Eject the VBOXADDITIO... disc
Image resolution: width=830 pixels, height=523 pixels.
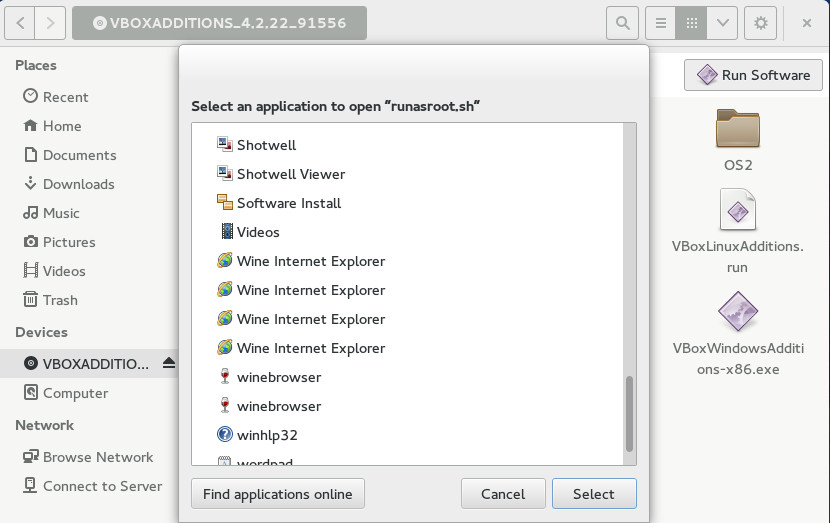click(169, 363)
